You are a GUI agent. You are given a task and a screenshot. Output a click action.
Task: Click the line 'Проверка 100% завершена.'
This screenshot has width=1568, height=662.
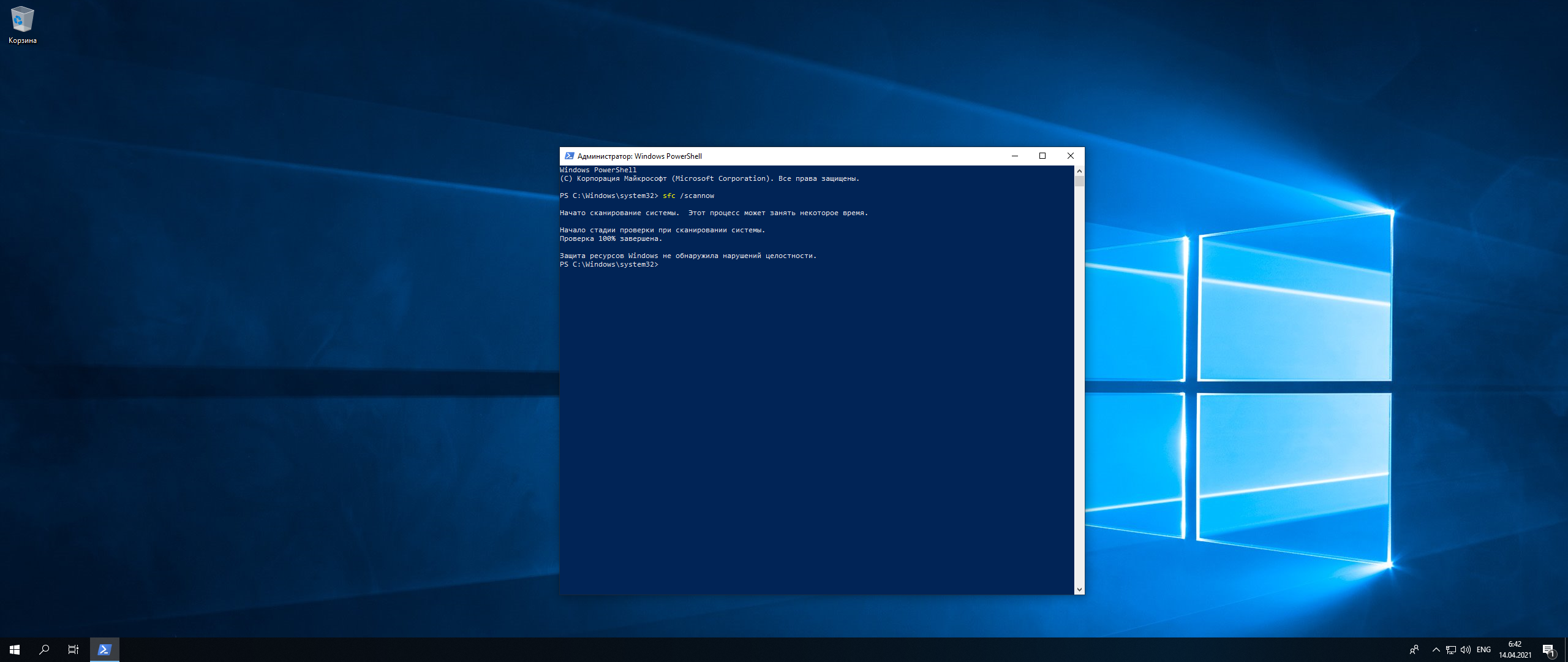tap(611, 239)
